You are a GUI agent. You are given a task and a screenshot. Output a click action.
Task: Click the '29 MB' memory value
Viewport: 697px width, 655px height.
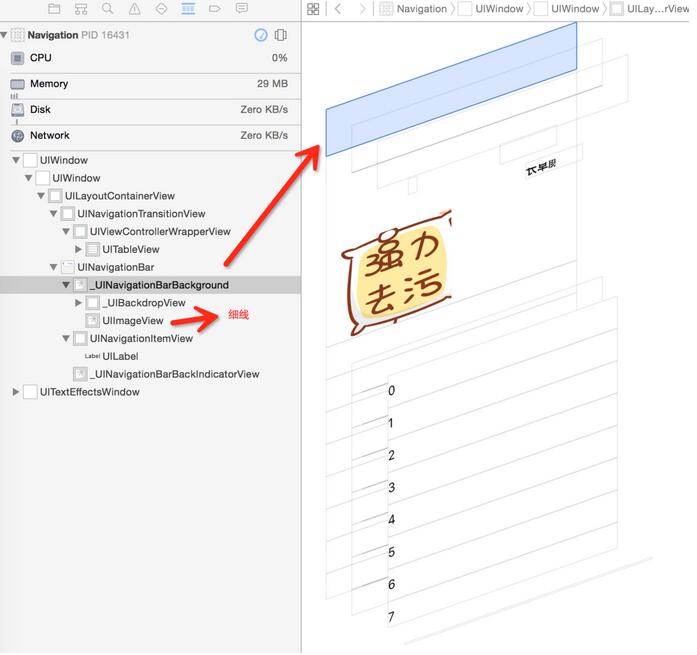[x=272, y=84]
